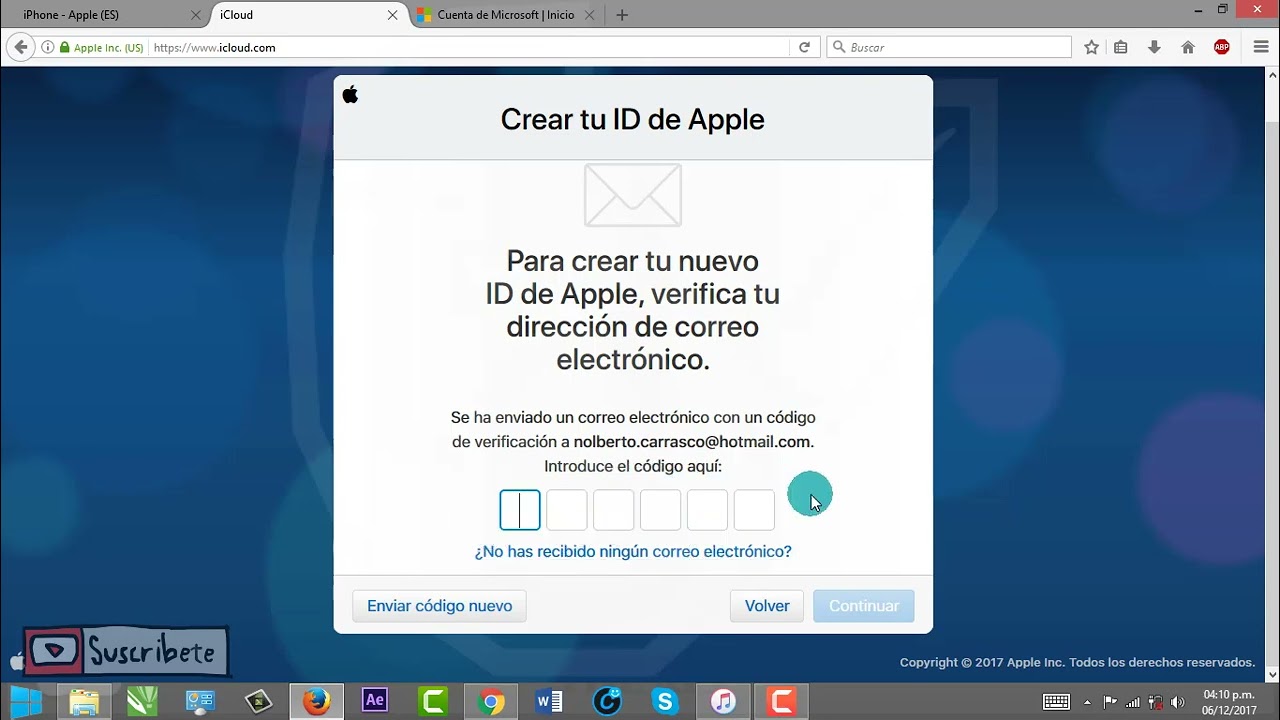Viewport: 1280px width, 720px height.
Task: Open the Firefox hamburger menu
Action: pyautogui.click(x=1261, y=47)
